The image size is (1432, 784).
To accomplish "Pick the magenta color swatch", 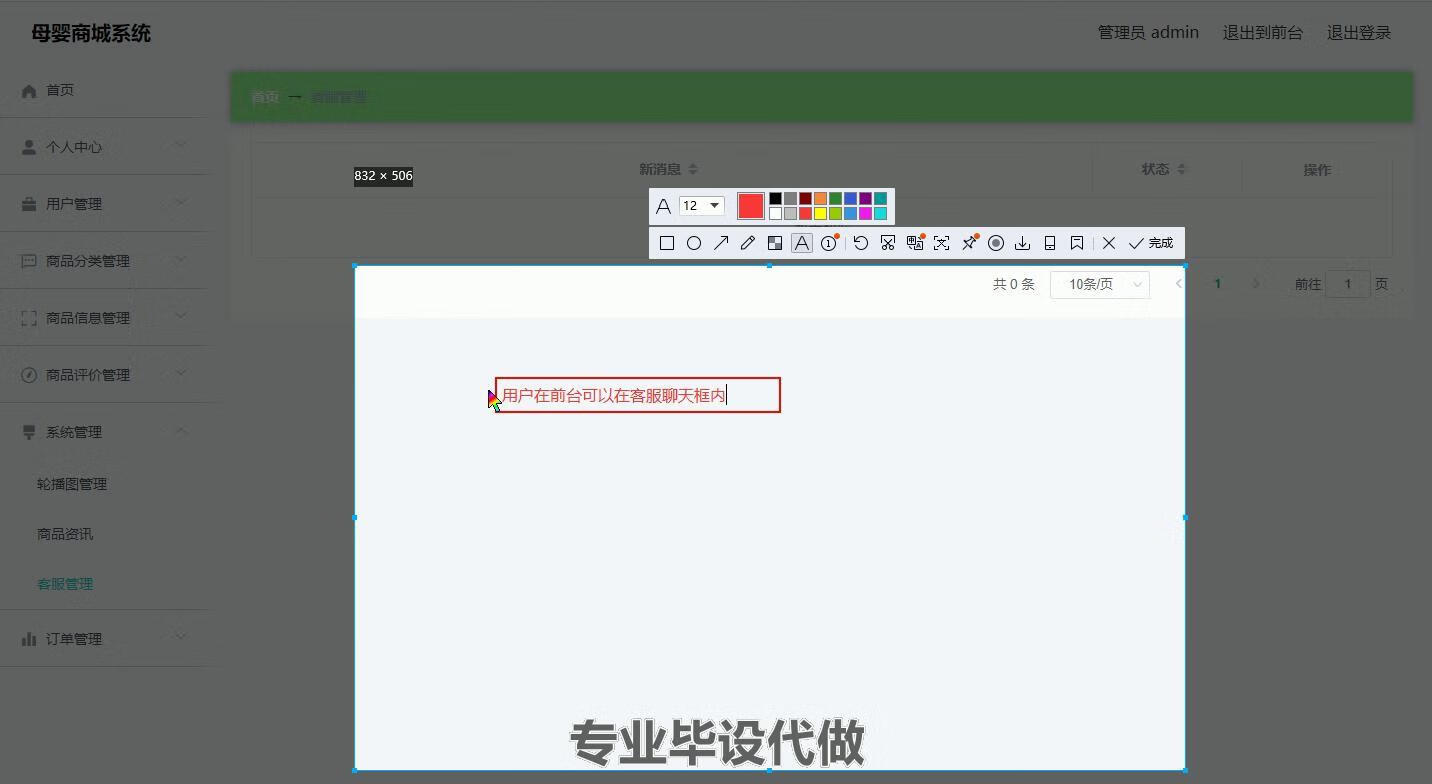I will tap(865, 213).
